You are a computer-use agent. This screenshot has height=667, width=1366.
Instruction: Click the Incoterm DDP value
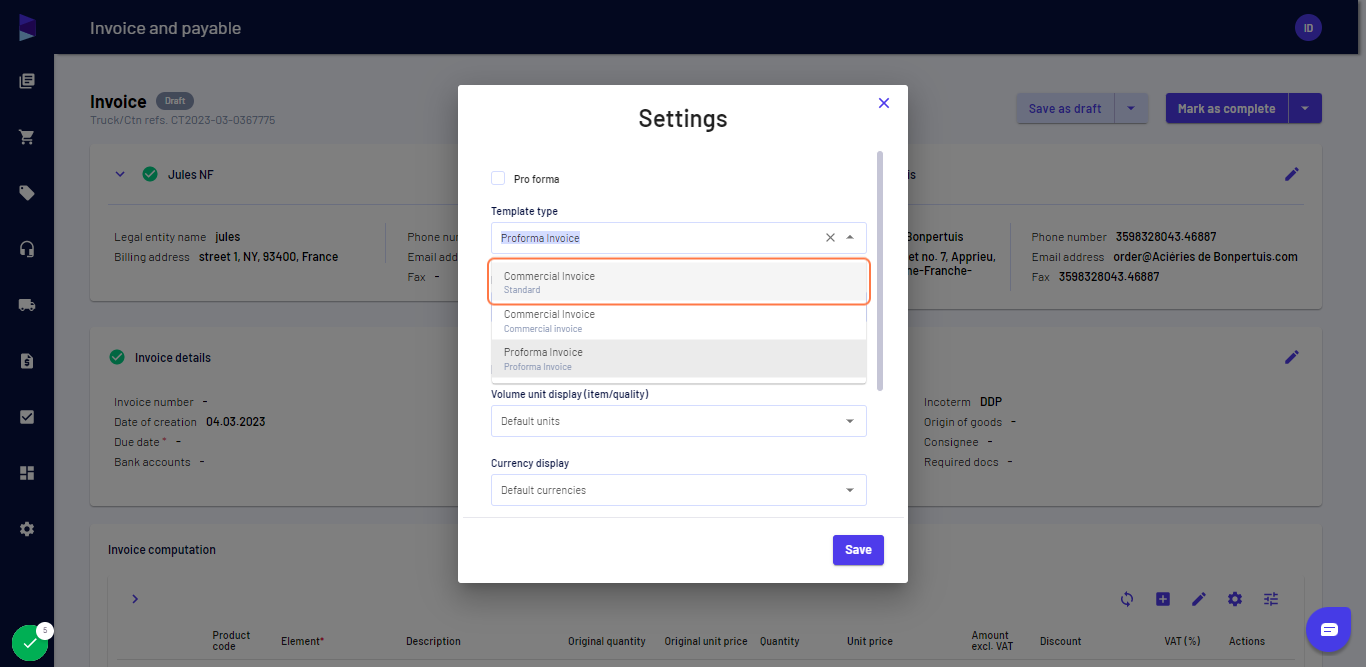tap(991, 402)
